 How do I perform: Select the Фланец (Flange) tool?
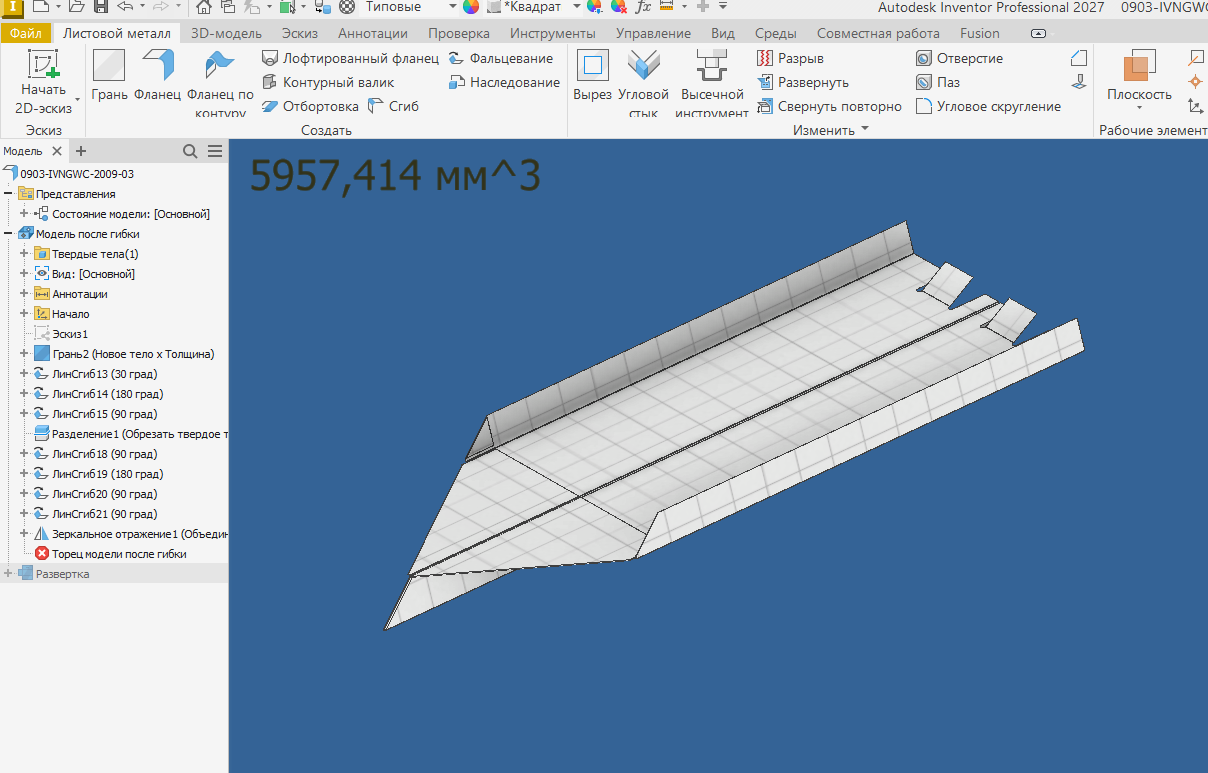click(157, 76)
